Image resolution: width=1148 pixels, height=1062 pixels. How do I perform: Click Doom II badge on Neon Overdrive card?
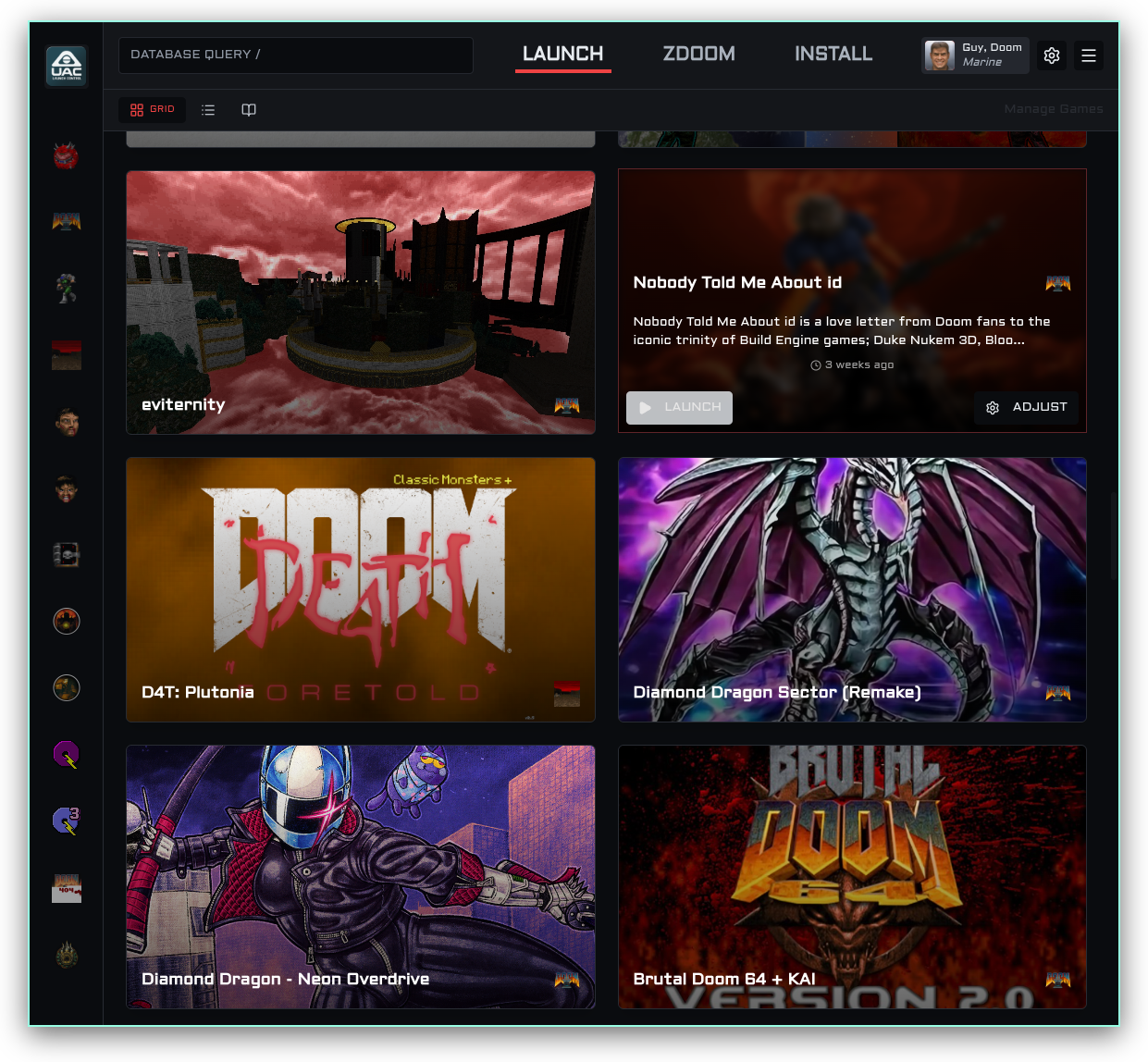tap(567, 980)
